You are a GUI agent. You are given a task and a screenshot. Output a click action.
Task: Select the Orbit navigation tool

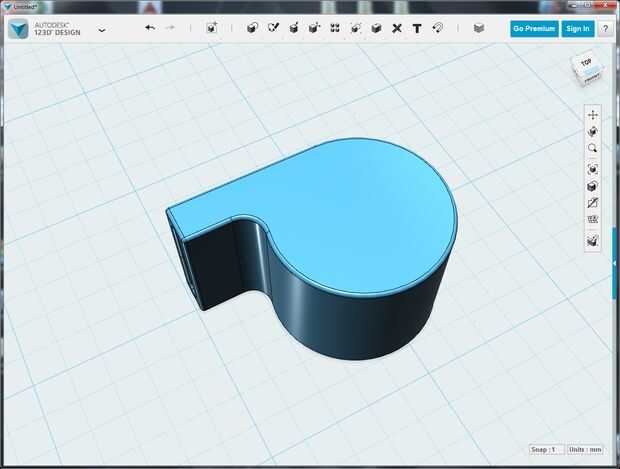pos(592,131)
